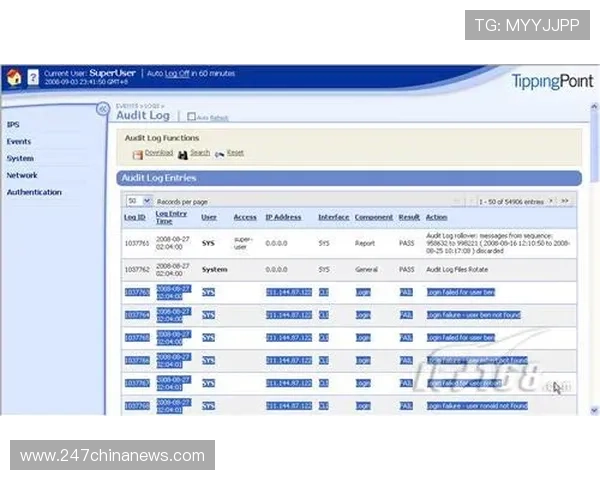This screenshot has height=480, width=600.
Task: Jump to last page of entries
Action: (565, 201)
